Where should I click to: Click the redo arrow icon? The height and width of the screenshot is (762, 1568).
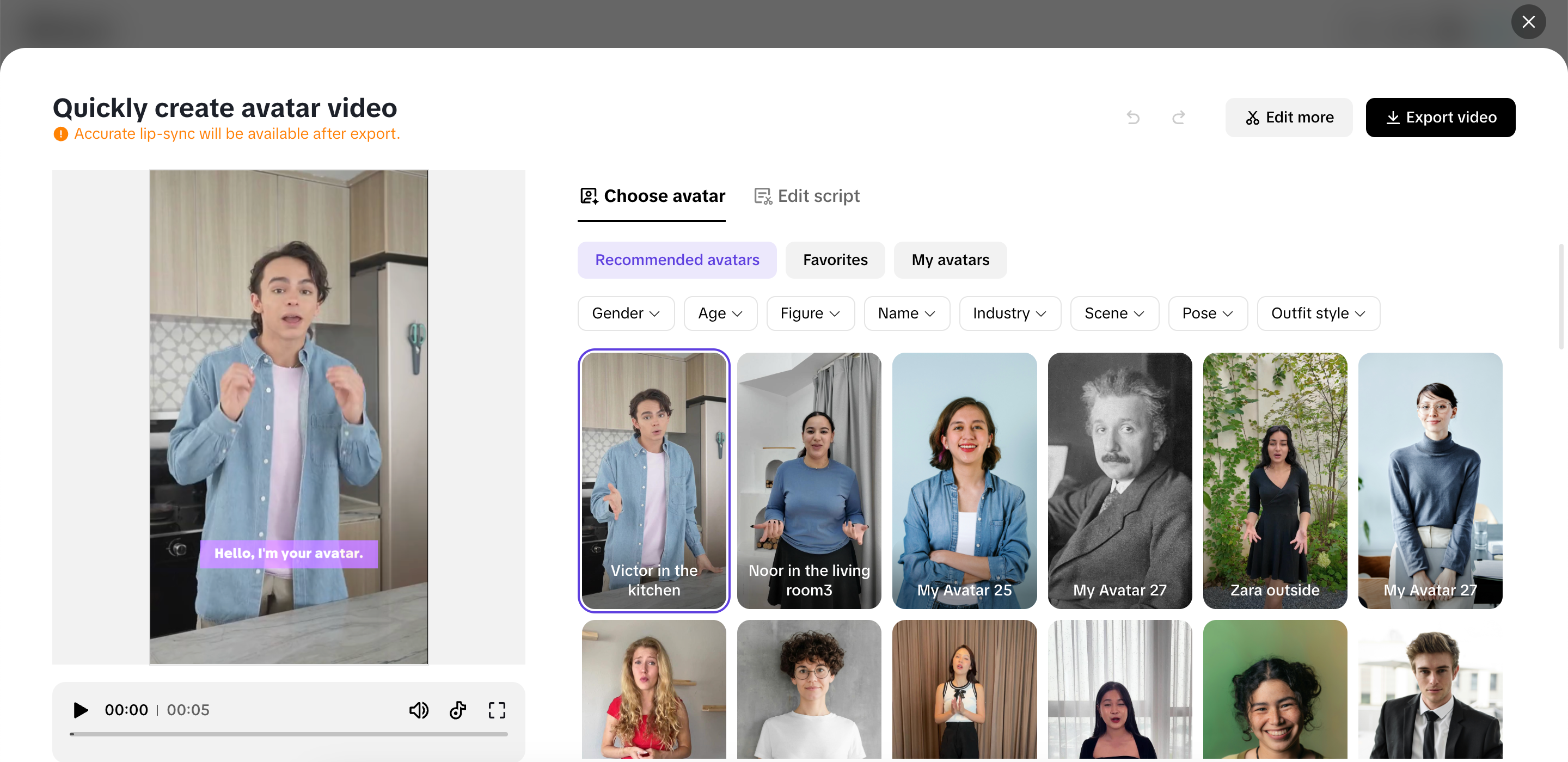point(1178,117)
